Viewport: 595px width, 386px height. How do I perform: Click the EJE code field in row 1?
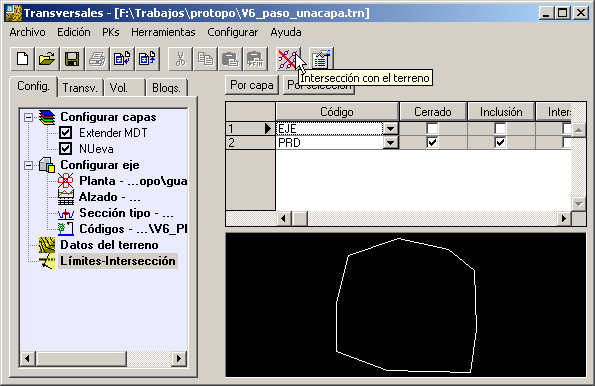coord(330,129)
